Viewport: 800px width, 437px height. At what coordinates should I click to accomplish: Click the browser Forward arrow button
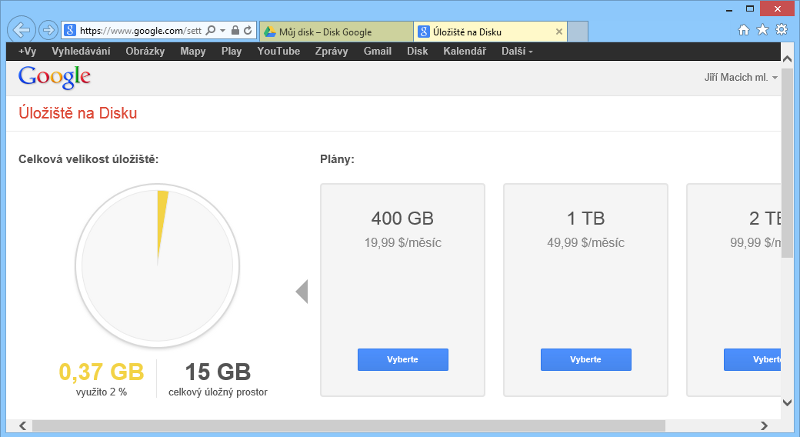click(x=47, y=30)
